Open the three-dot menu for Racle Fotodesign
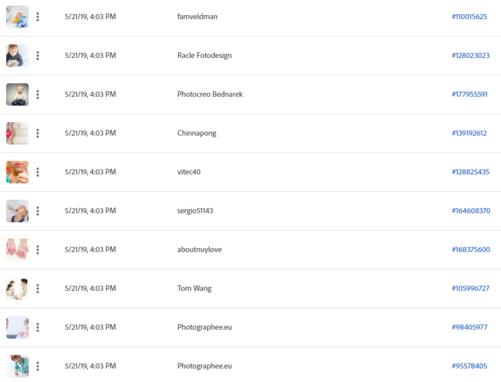 pos(38,56)
